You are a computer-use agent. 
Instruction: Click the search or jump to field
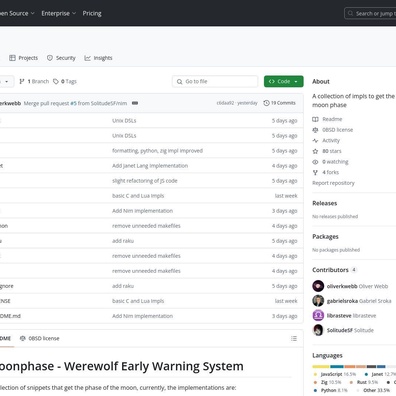click(x=370, y=13)
